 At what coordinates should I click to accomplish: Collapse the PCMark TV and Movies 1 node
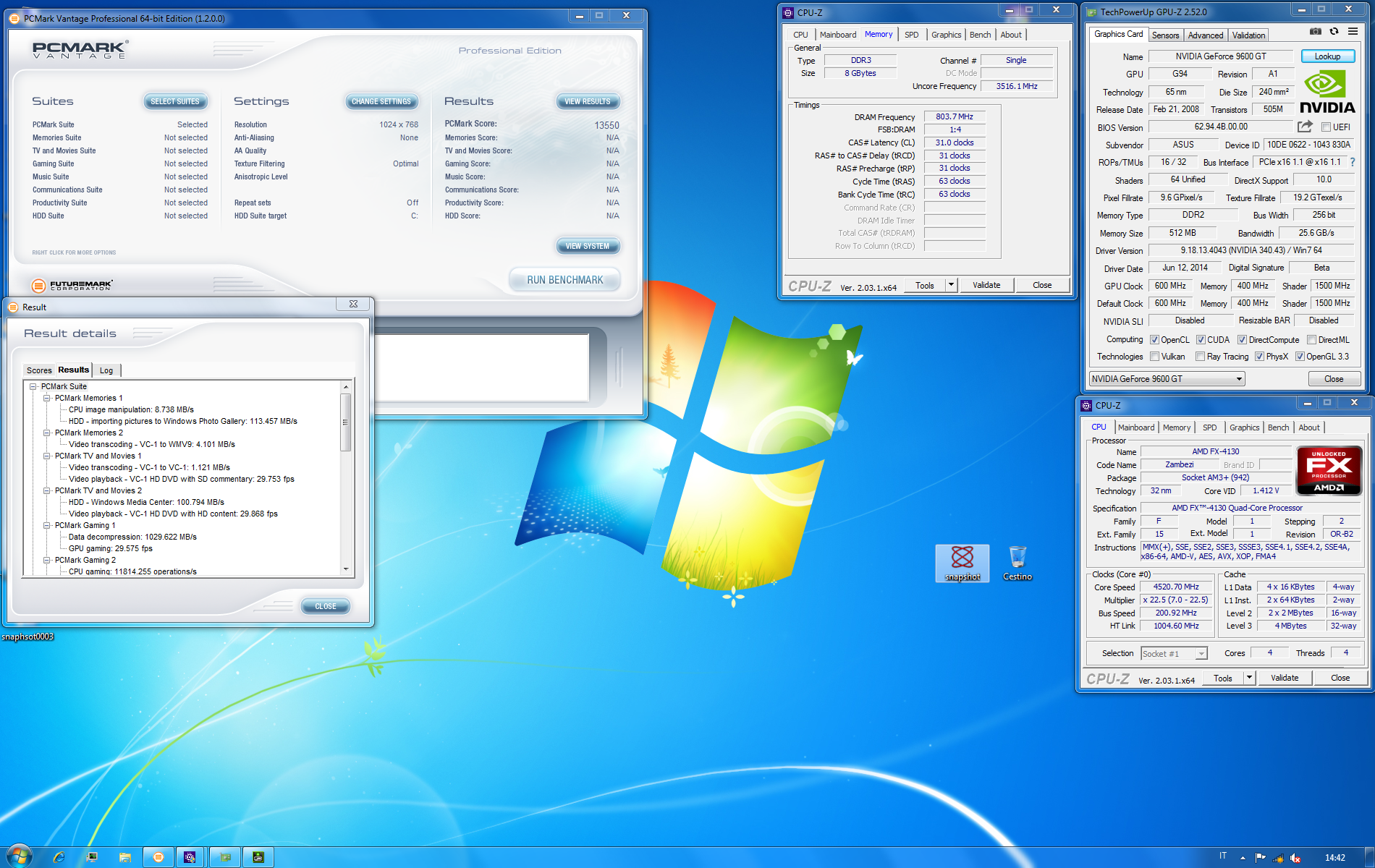[47, 456]
